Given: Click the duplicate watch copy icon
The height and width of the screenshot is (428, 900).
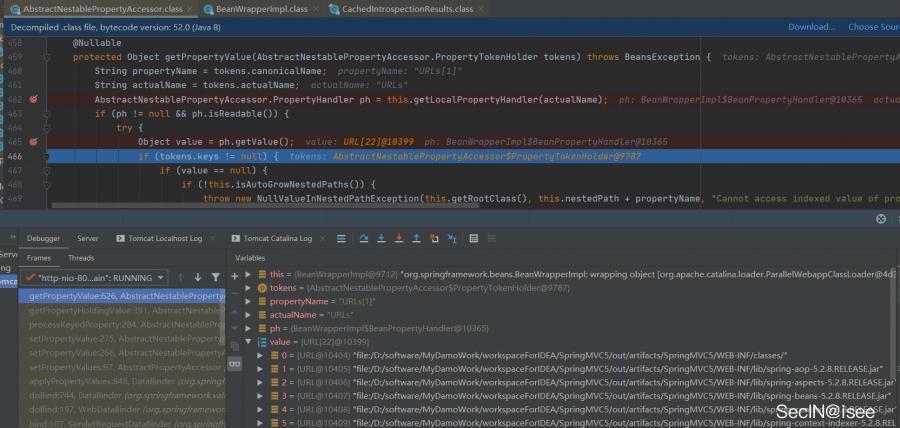Looking at the screenshot, I should (x=234, y=346).
